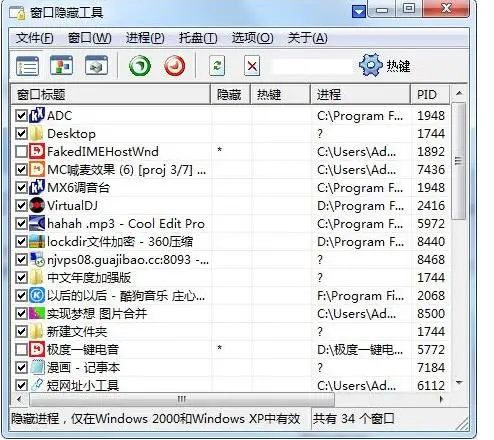Open the 进程(P) menu
494x440 pixels.
[x=145, y=38]
